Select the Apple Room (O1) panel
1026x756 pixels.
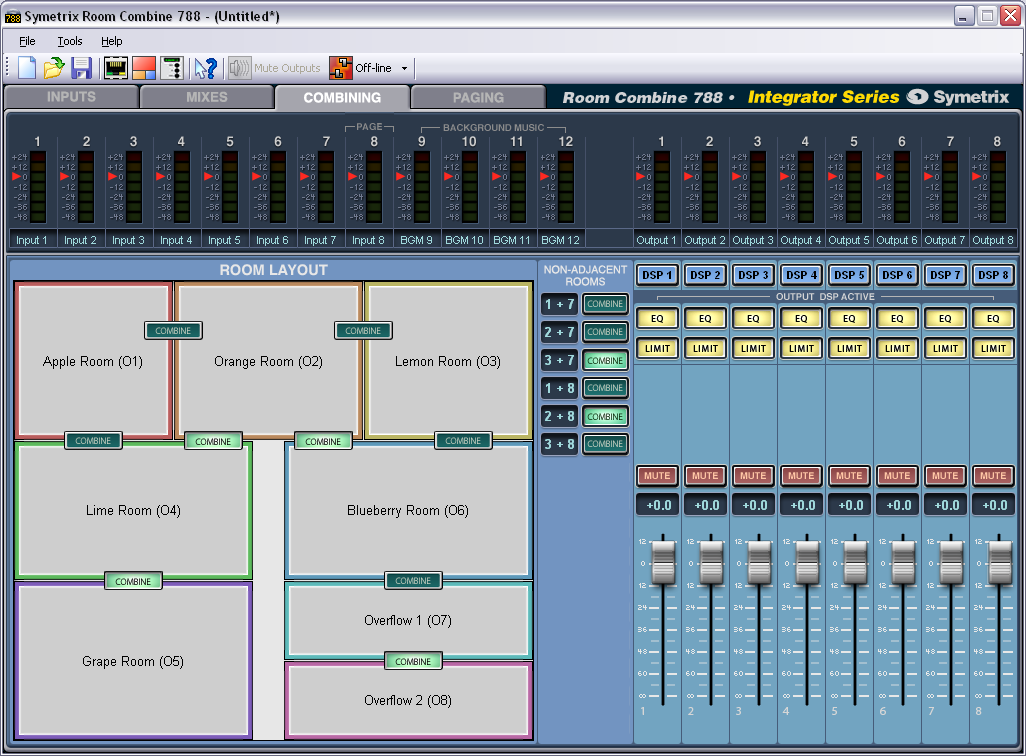[x=93, y=361]
